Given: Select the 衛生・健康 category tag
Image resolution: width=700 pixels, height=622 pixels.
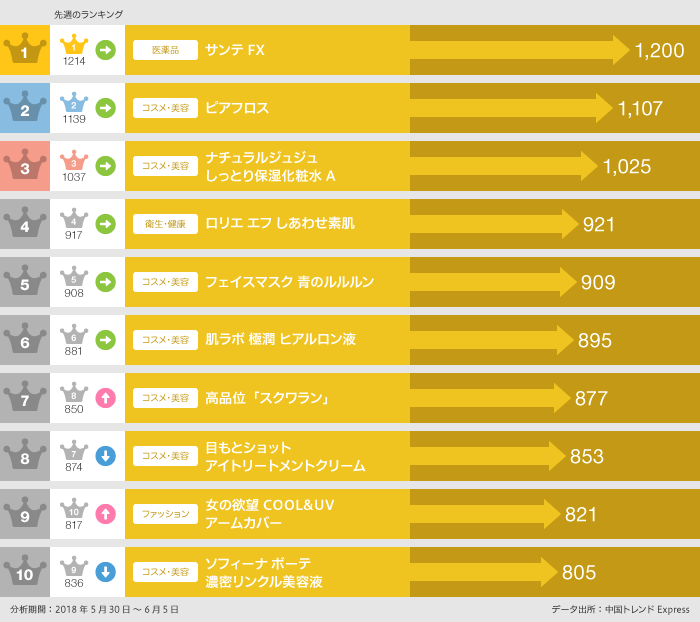Looking at the screenshot, I should (x=165, y=224).
